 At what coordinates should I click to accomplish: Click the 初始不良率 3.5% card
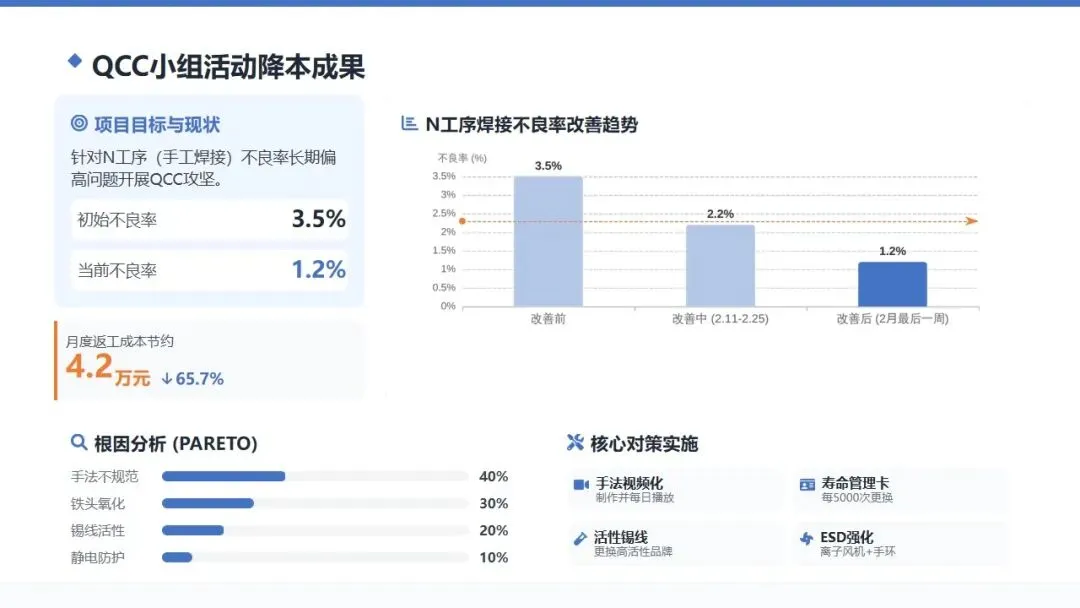[210, 219]
